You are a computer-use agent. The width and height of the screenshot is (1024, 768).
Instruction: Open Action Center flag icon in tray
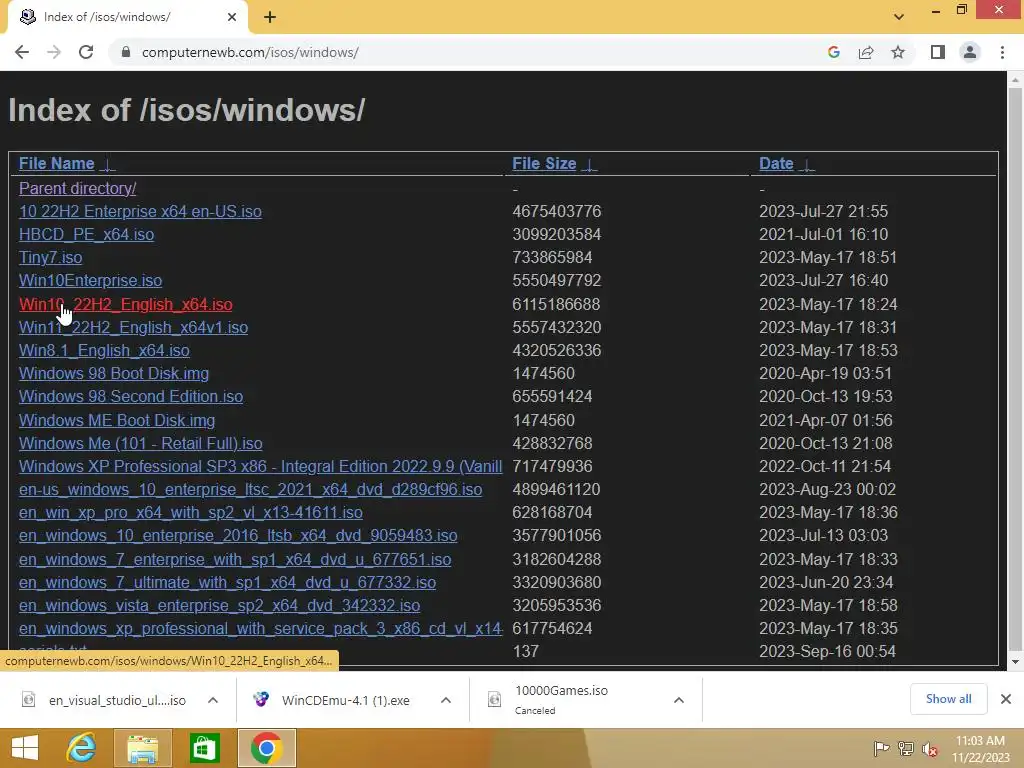[881, 748]
